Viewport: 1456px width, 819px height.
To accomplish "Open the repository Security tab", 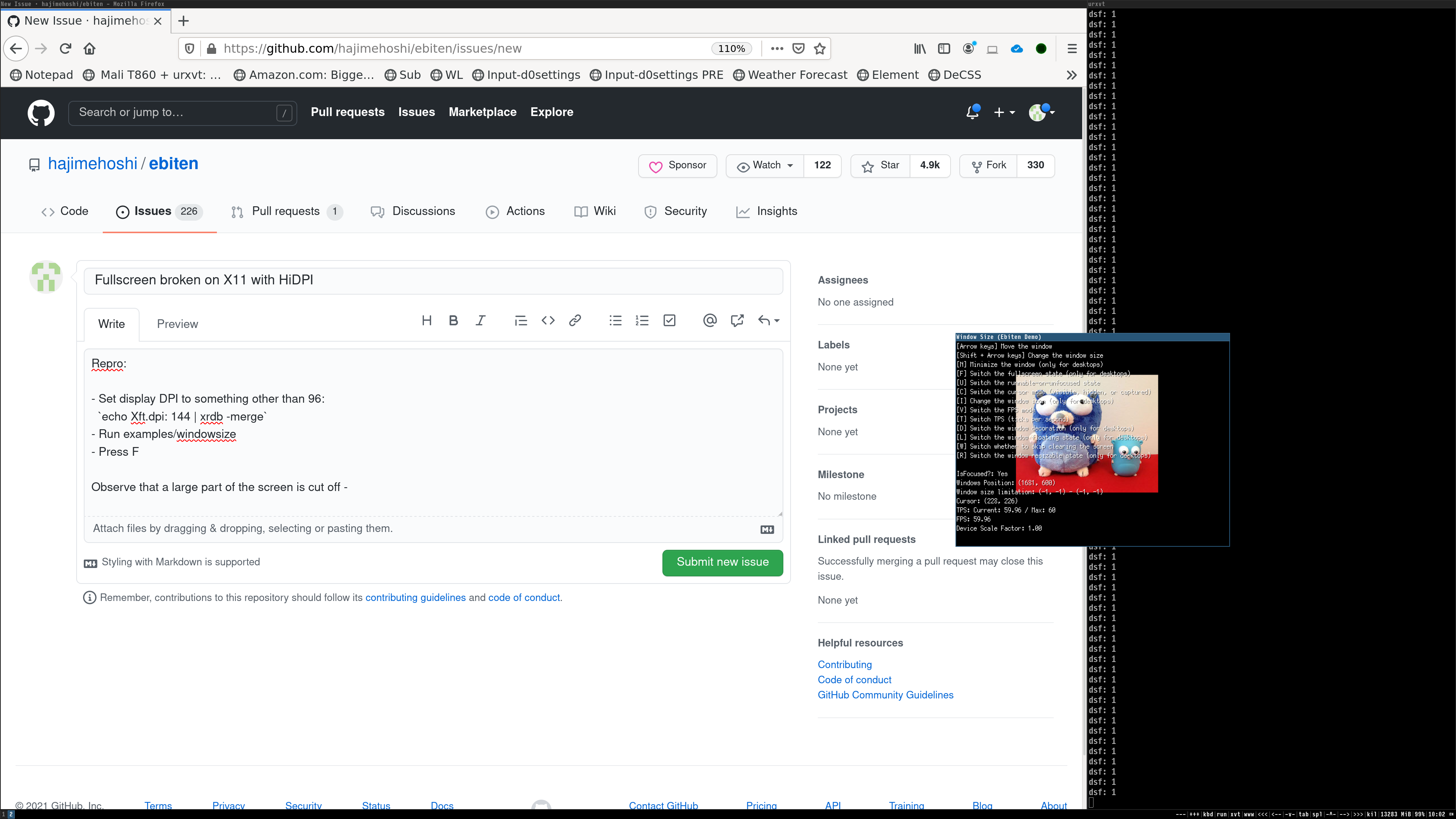I will 675,212.
